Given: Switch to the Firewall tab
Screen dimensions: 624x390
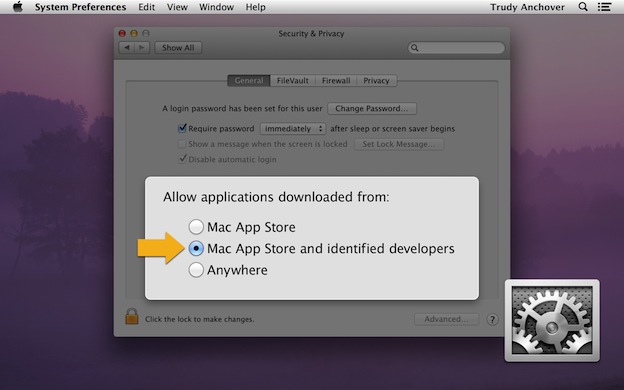Looking at the screenshot, I should [x=336, y=81].
